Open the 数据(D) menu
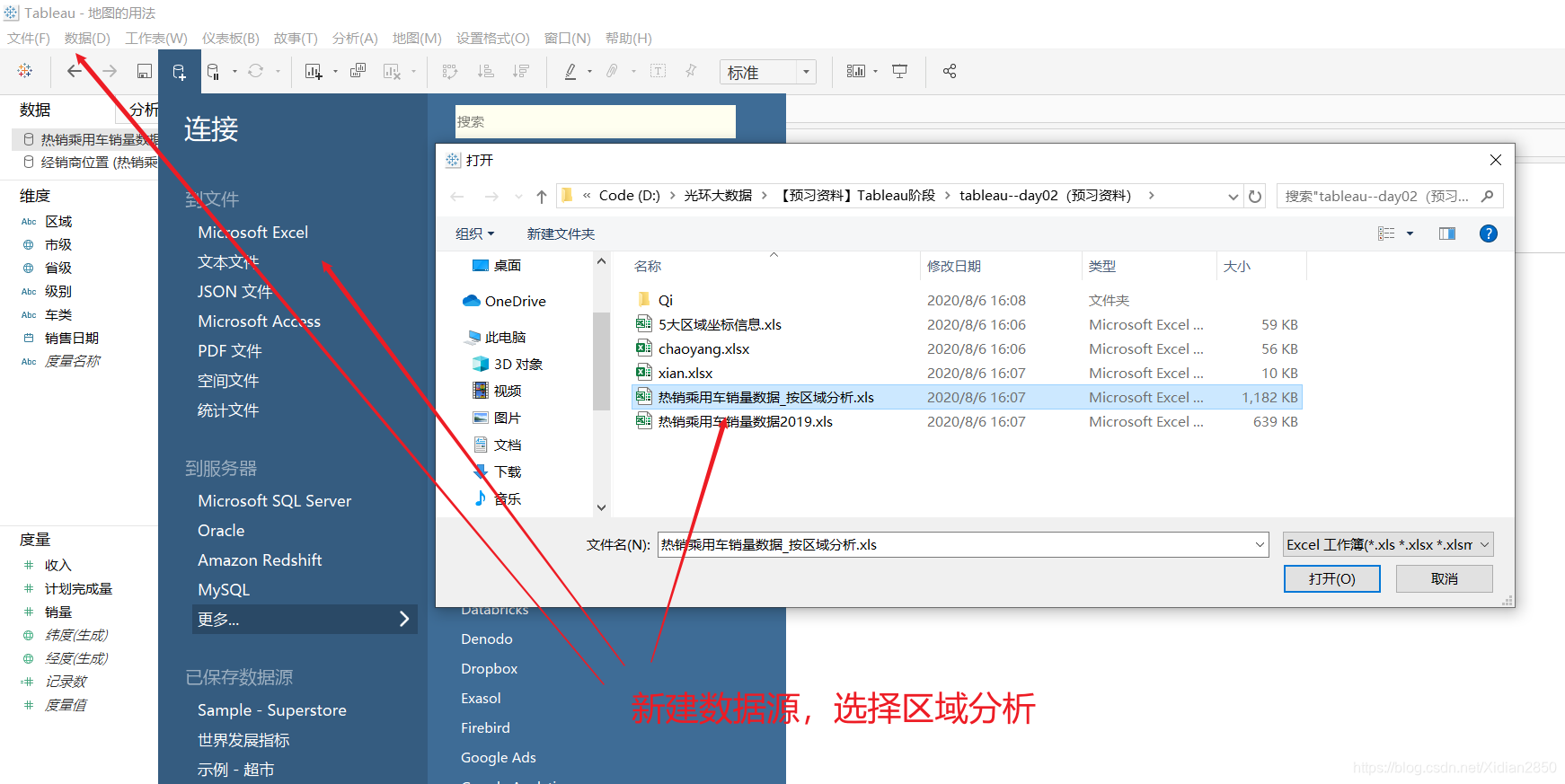The height and width of the screenshot is (784, 1565). (x=87, y=38)
